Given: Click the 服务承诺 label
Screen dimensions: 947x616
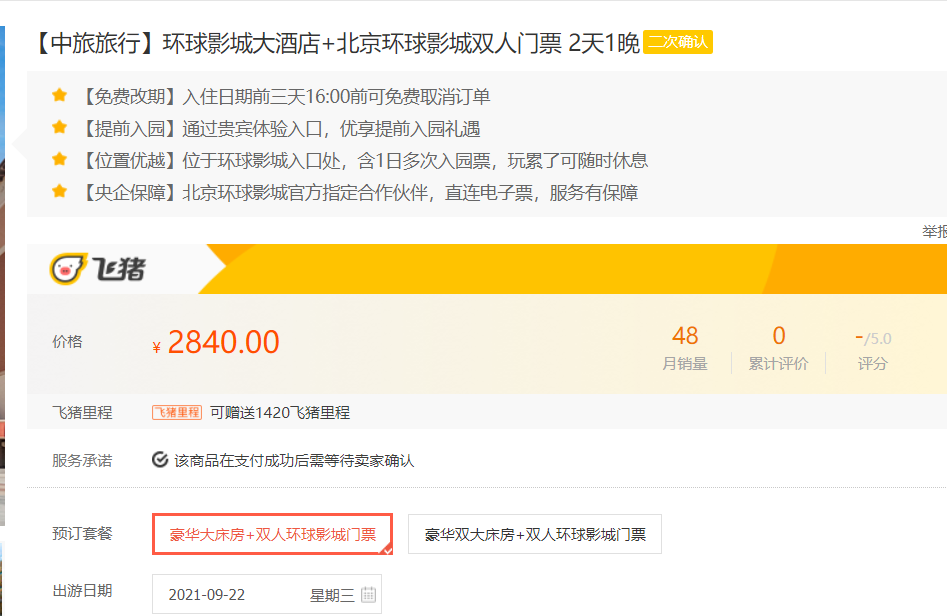Looking at the screenshot, I should (82, 461).
